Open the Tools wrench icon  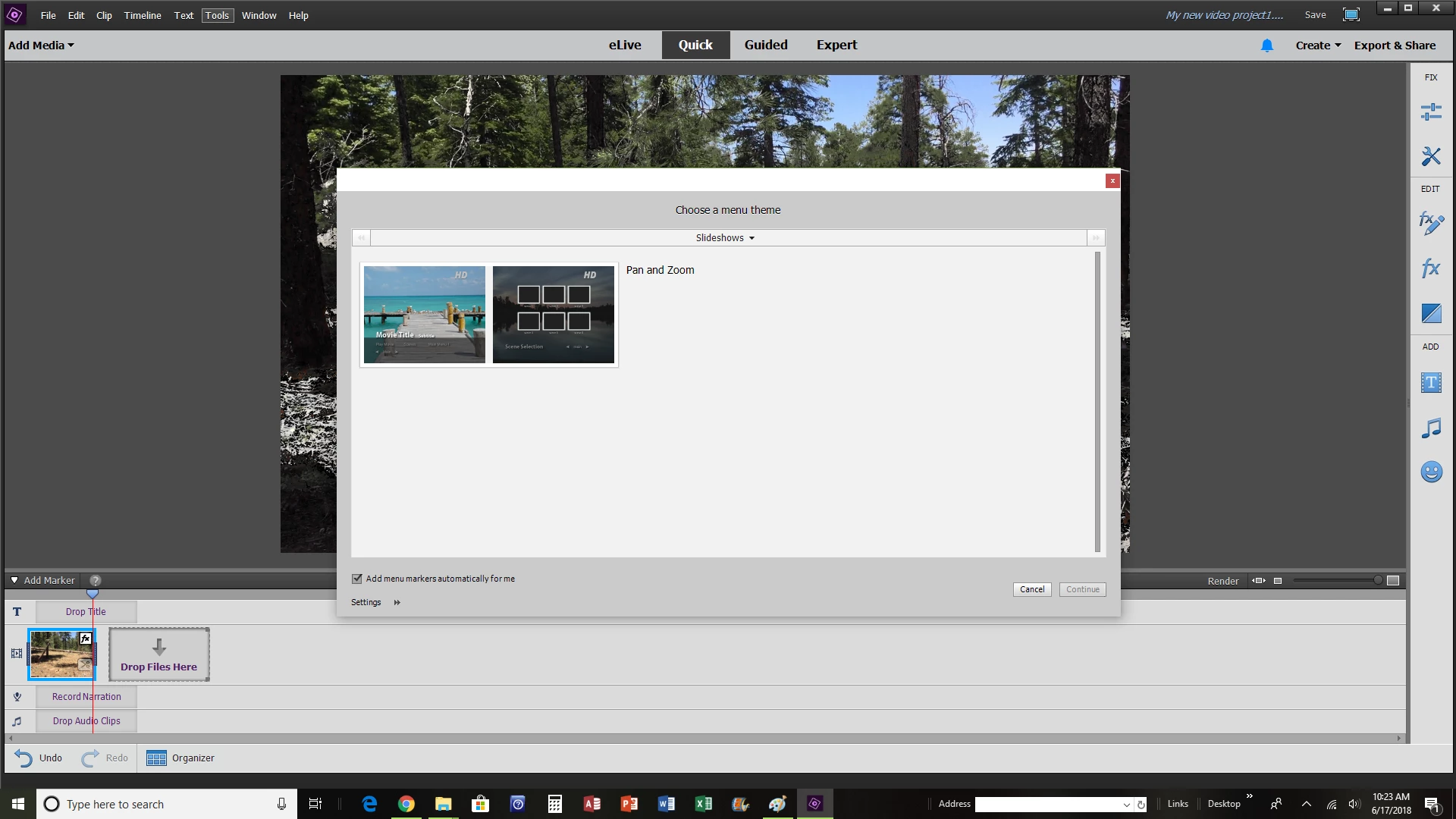coord(1430,156)
